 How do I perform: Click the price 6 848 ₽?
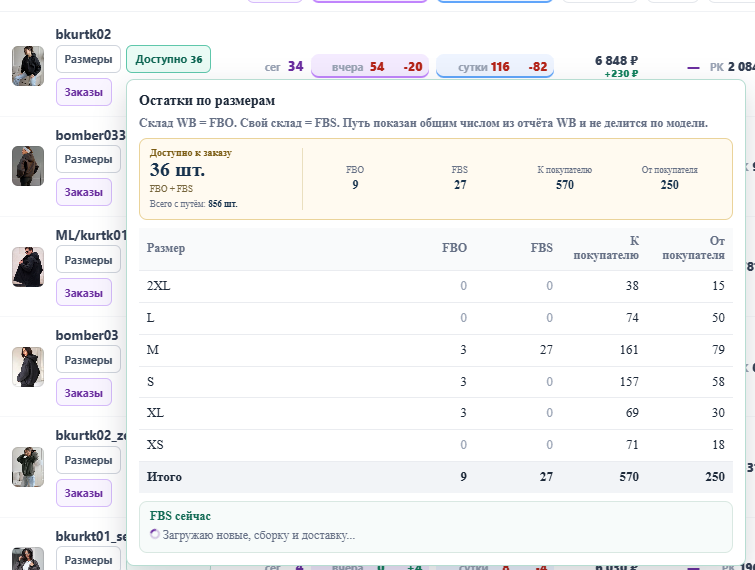pos(616,61)
